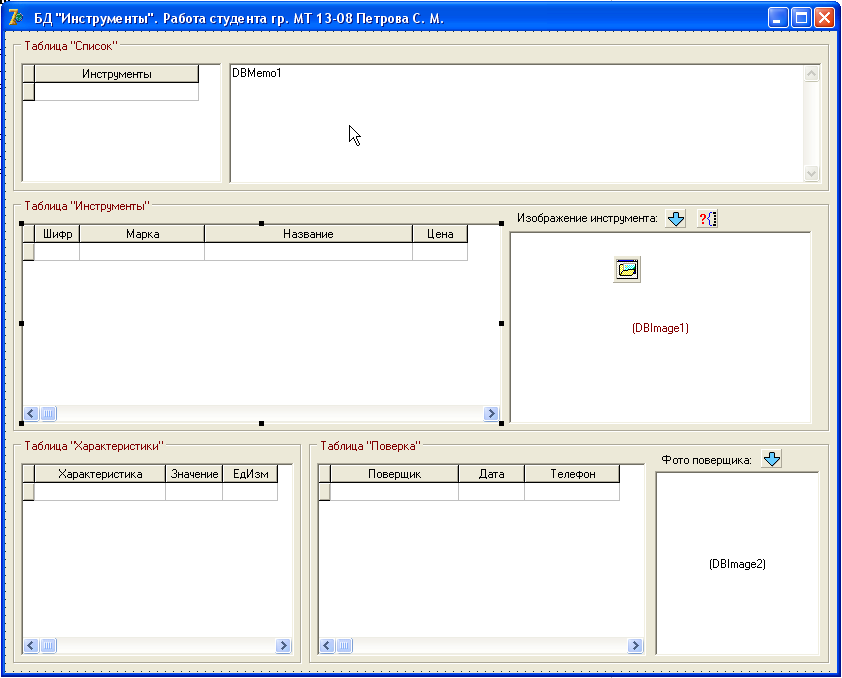Click the ЕдИзм column header

coord(250,474)
